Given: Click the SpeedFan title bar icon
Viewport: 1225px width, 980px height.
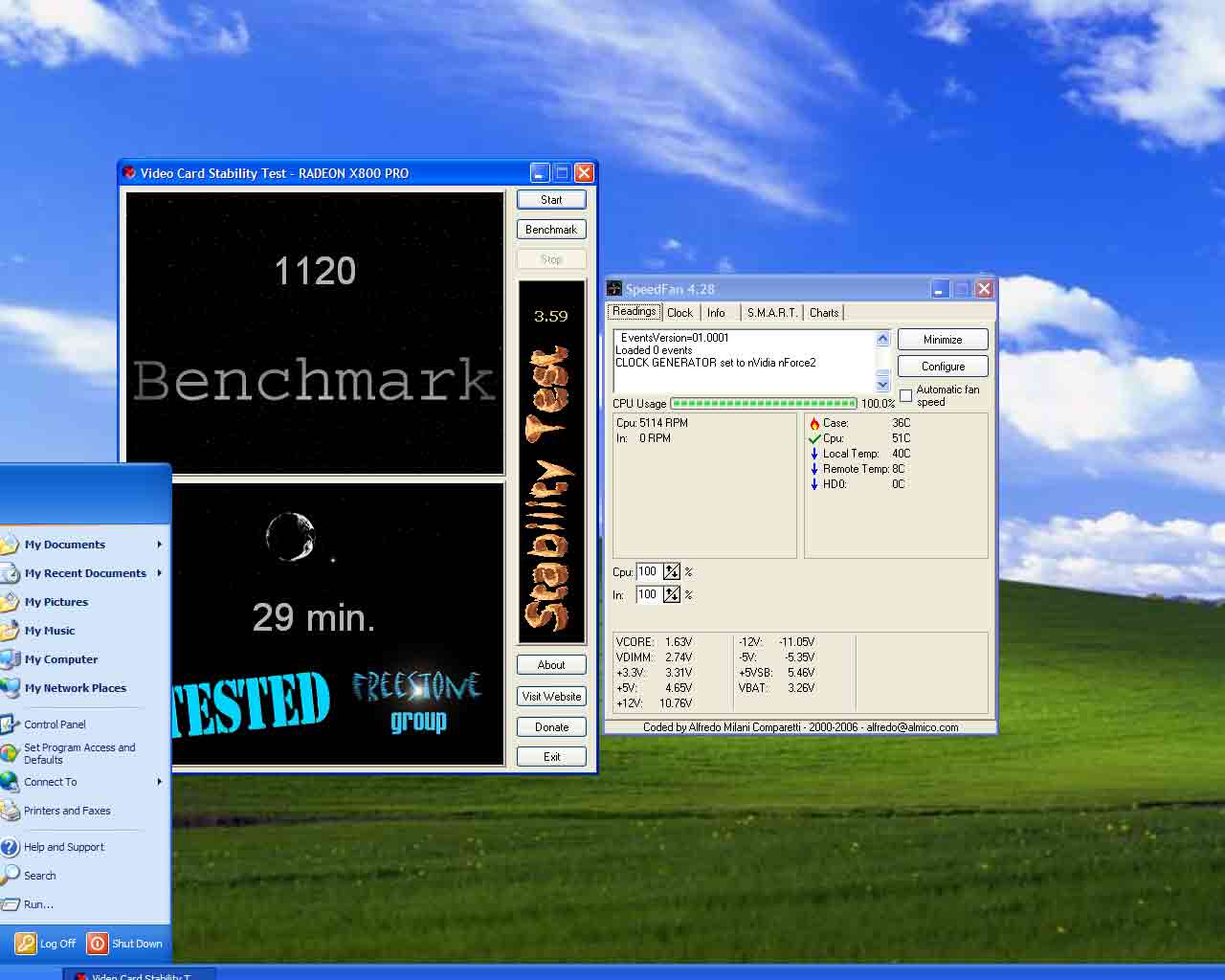Looking at the screenshot, I should [x=614, y=288].
